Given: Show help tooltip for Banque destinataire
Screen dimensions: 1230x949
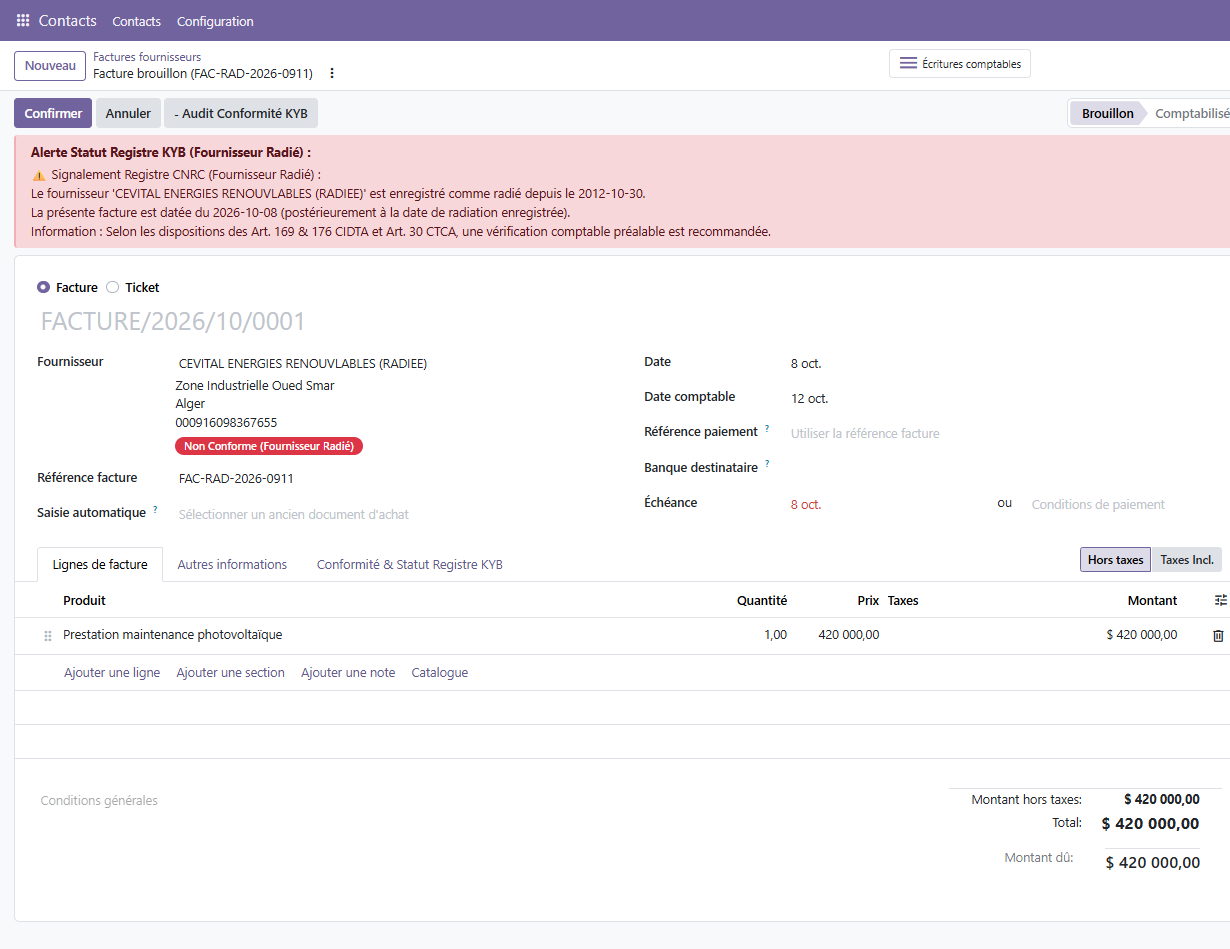Looking at the screenshot, I should [x=767, y=464].
